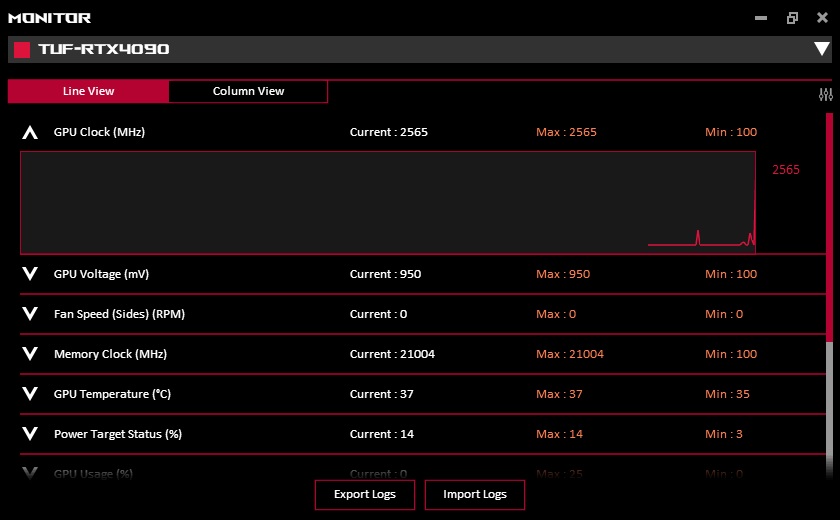This screenshot has width=840, height=520.
Task: Click the 2565 graph axis value
Action: 786,170
